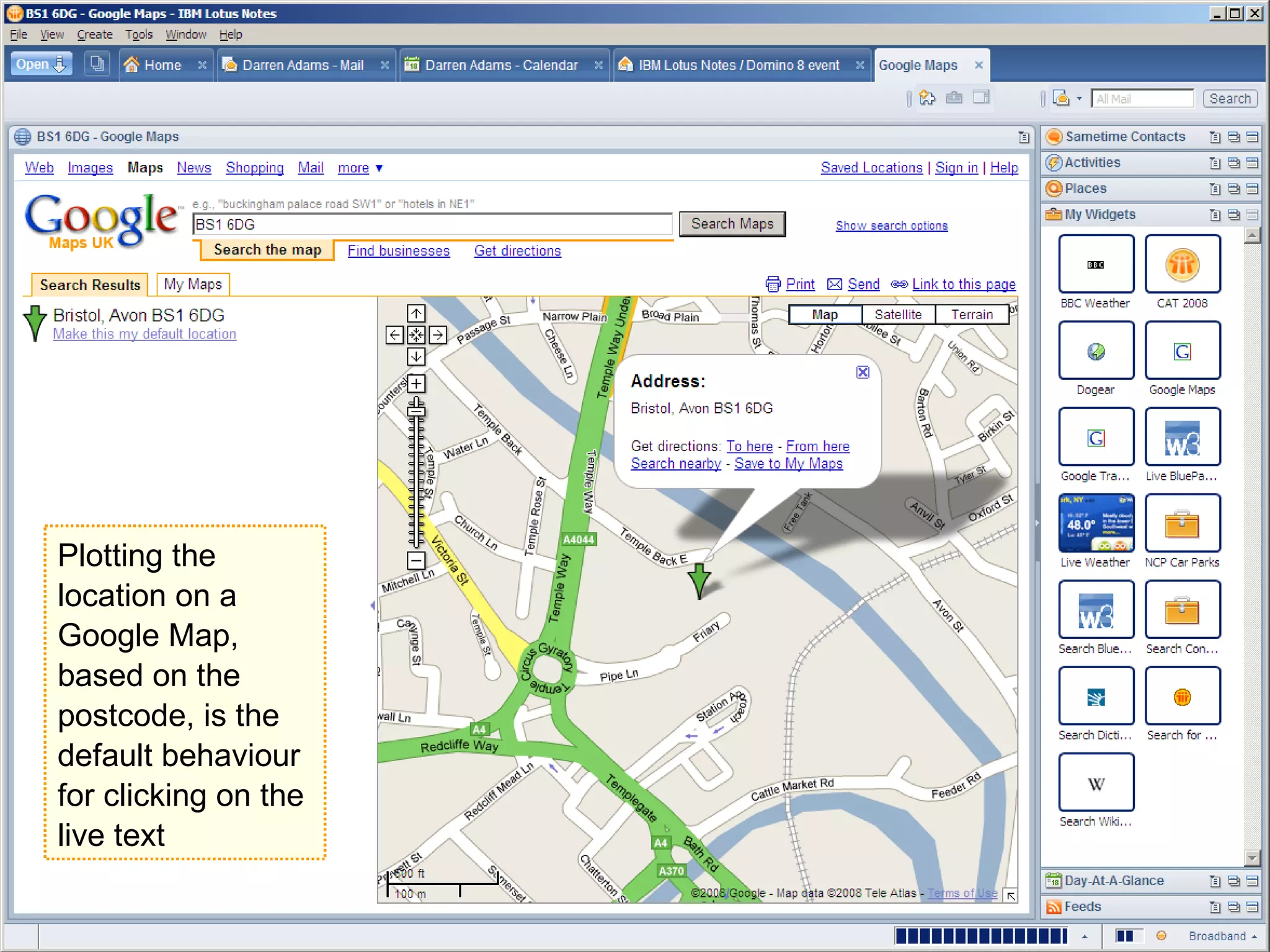Click Get directions link
The width and height of the screenshot is (1270, 952).
click(517, 251)
